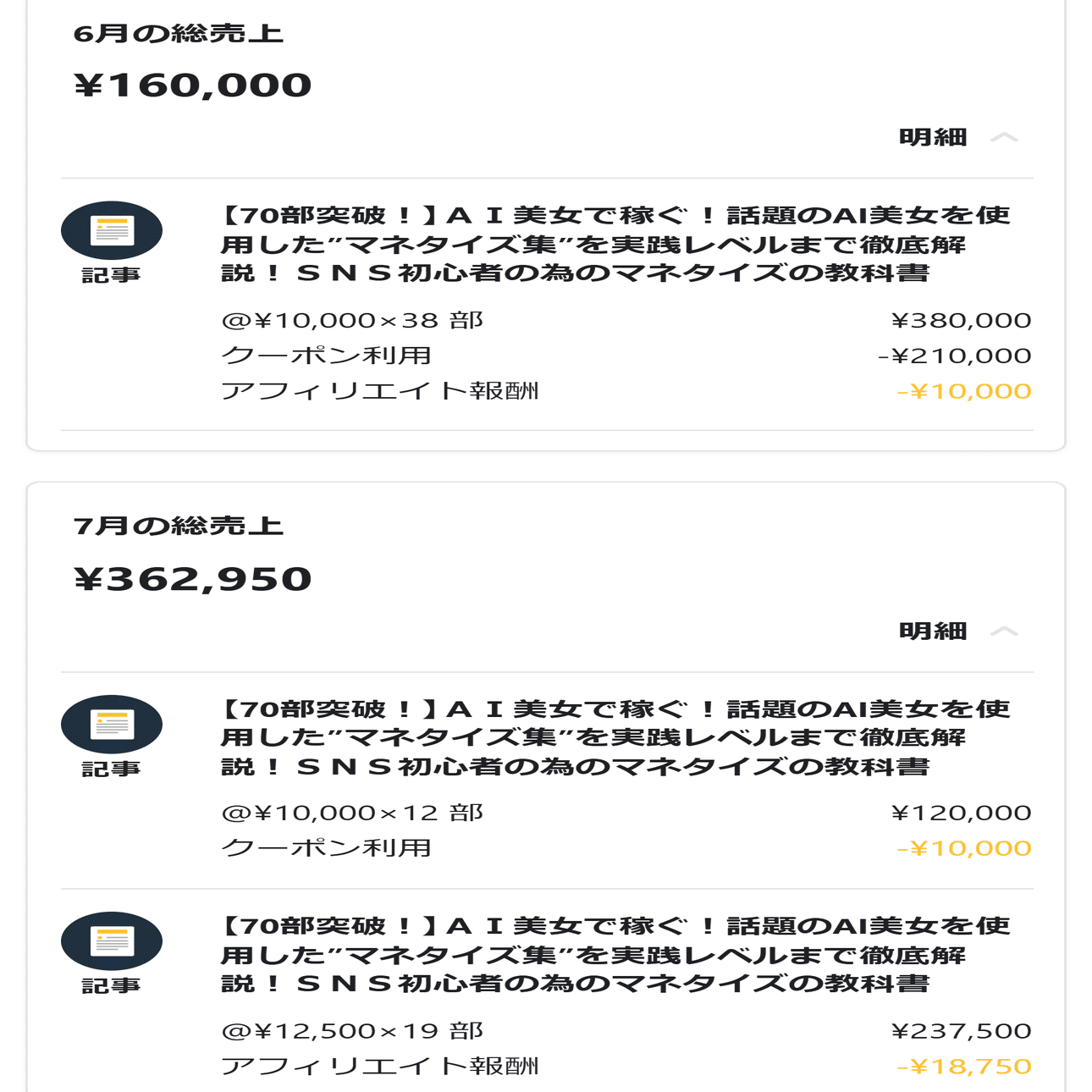Click the orange -¥18,750 affiliate reward
1092x1092 pixels.
tap(963, 1067)
